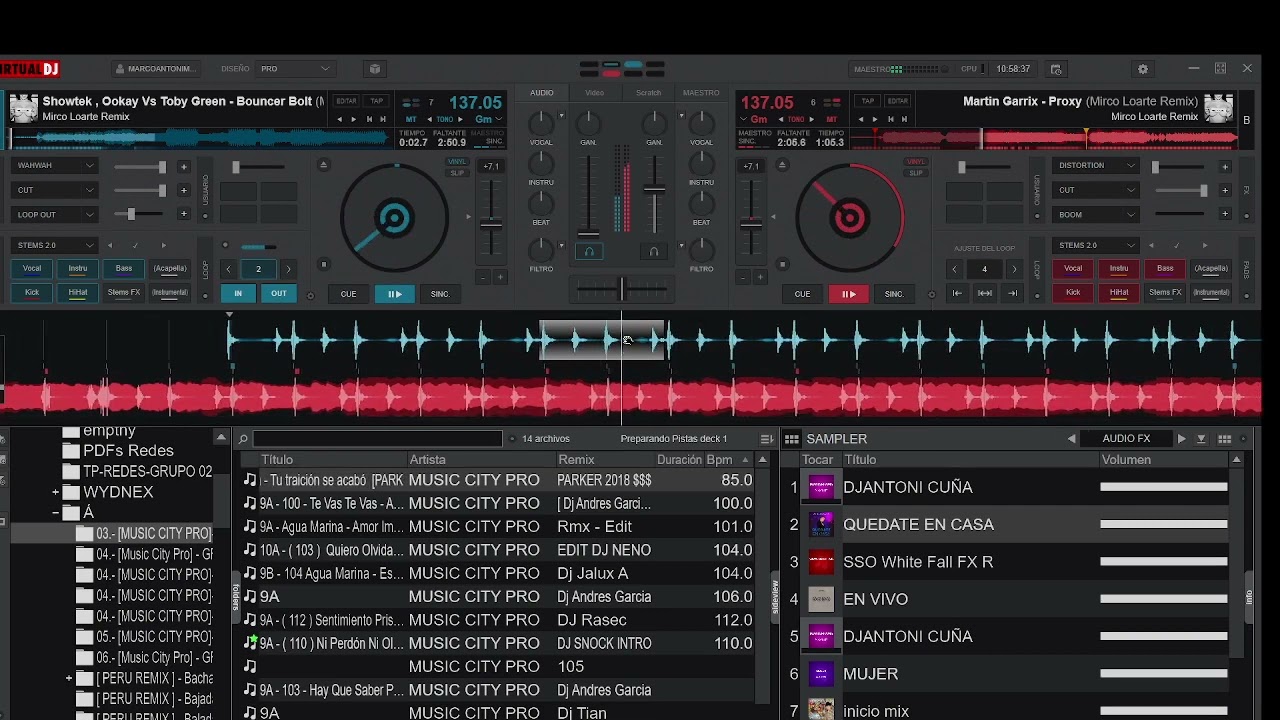Toggle the Vocal stem pad on left deck
Viewport: 1280px width, 720px height.
coord(32,268)
